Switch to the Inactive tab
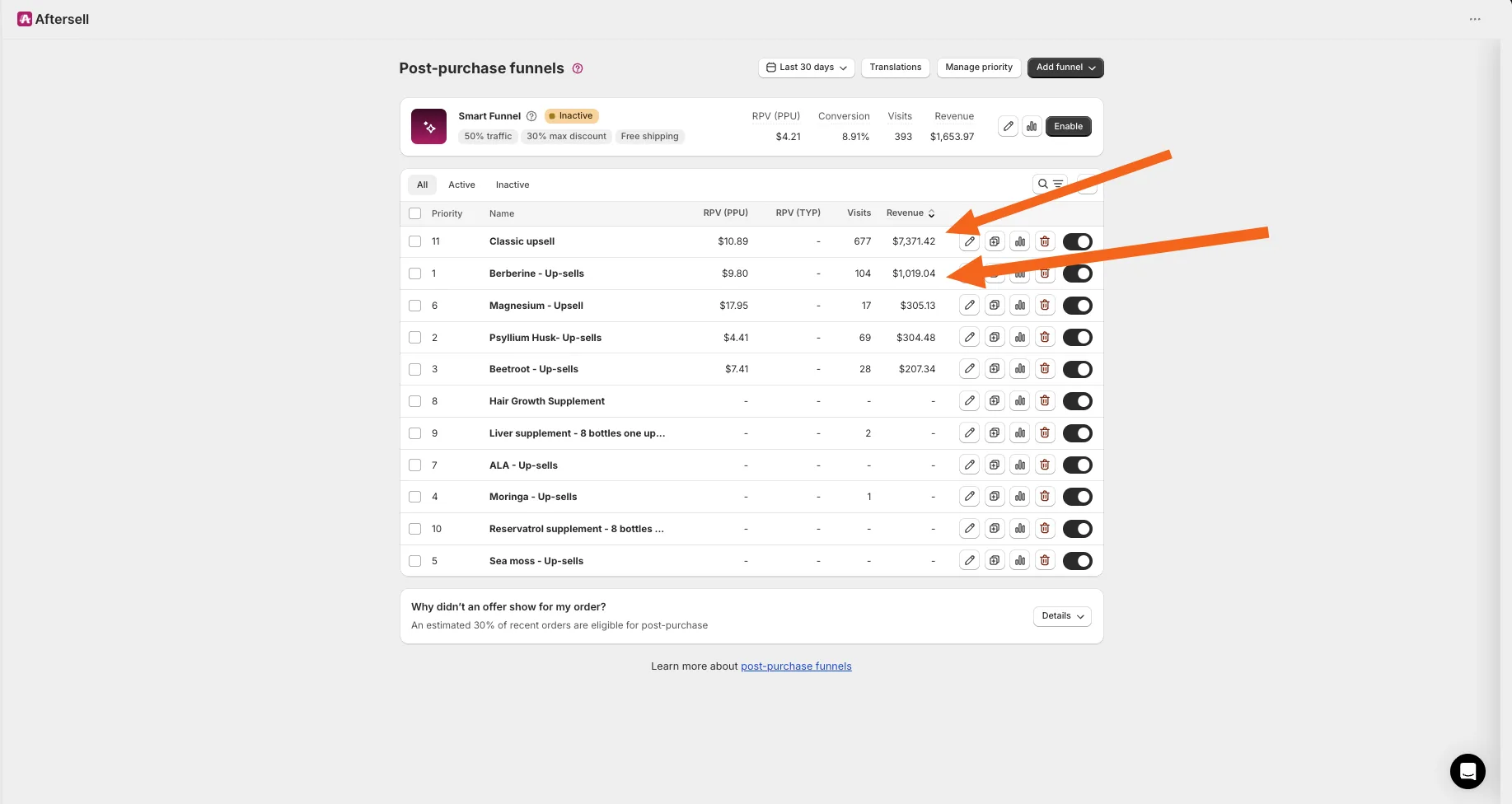This screenshot has width=1512, height=804. pyautogui.click(x=513, y=185)
